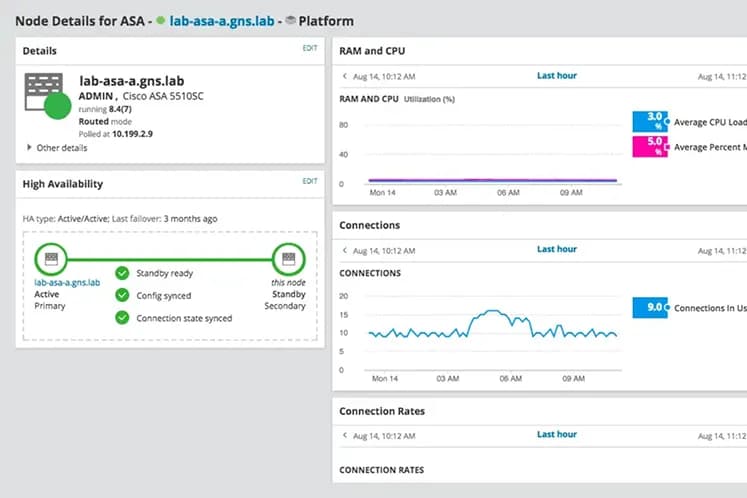The height and width of the screenshot is (498, 747).
Task: Go back in time on Connection Rates chart
Action: point(344,435)
